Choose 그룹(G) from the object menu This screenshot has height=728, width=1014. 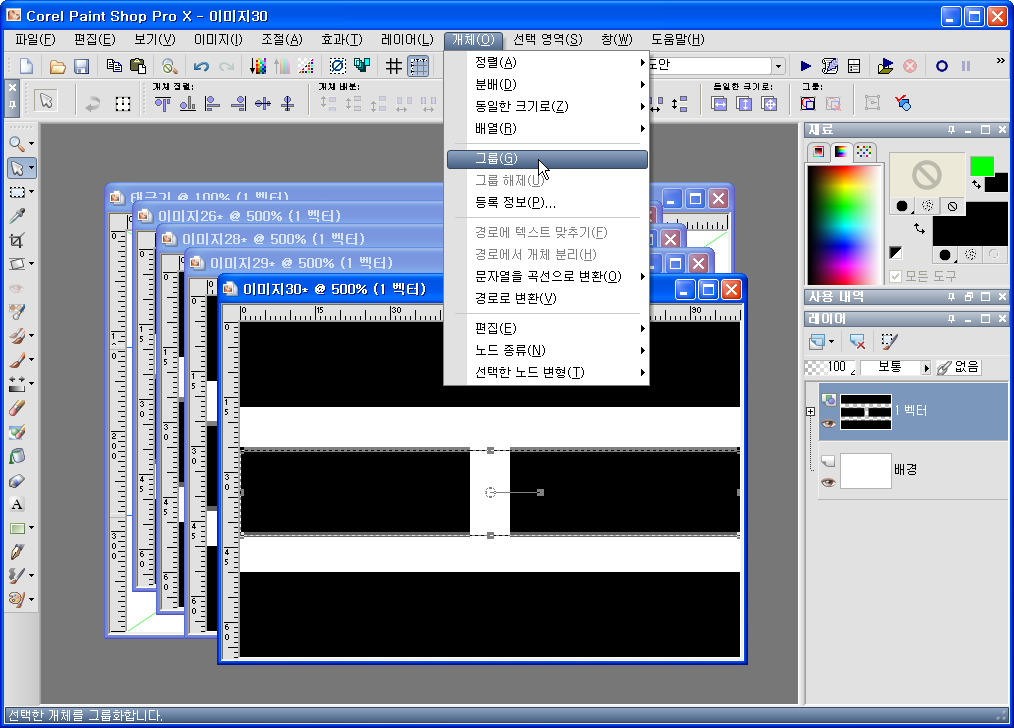tap(547, 159)
